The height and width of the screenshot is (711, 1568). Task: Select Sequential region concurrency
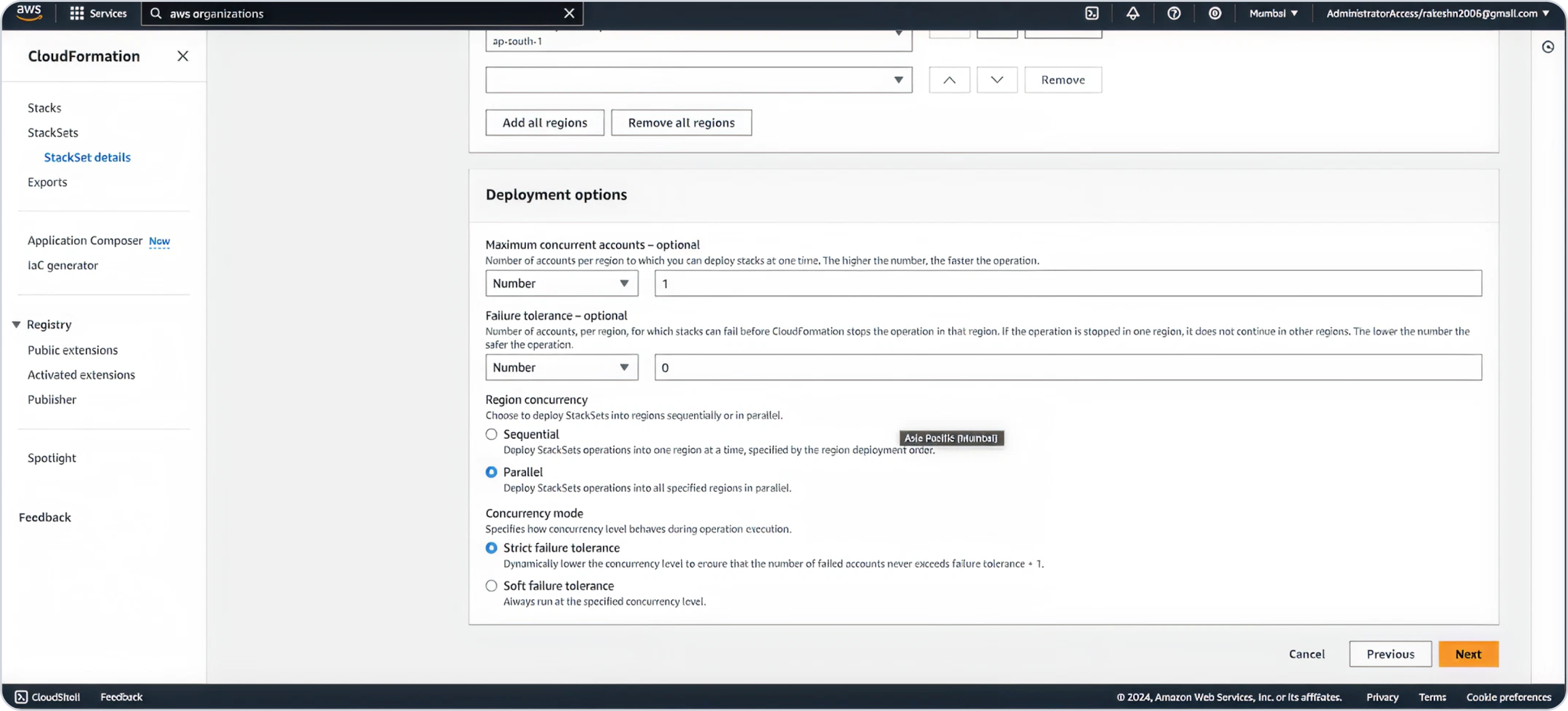click(x=491, y=434)
